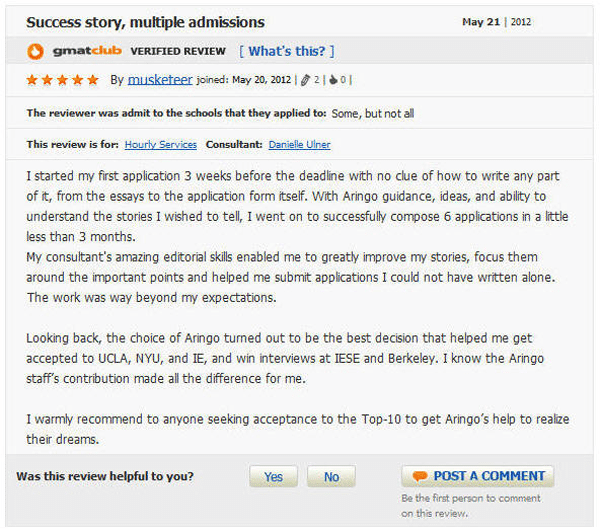Click the May 21 2012 review date
The width and height of the screenshot is (600, 532).
click(x=497, y=22)
